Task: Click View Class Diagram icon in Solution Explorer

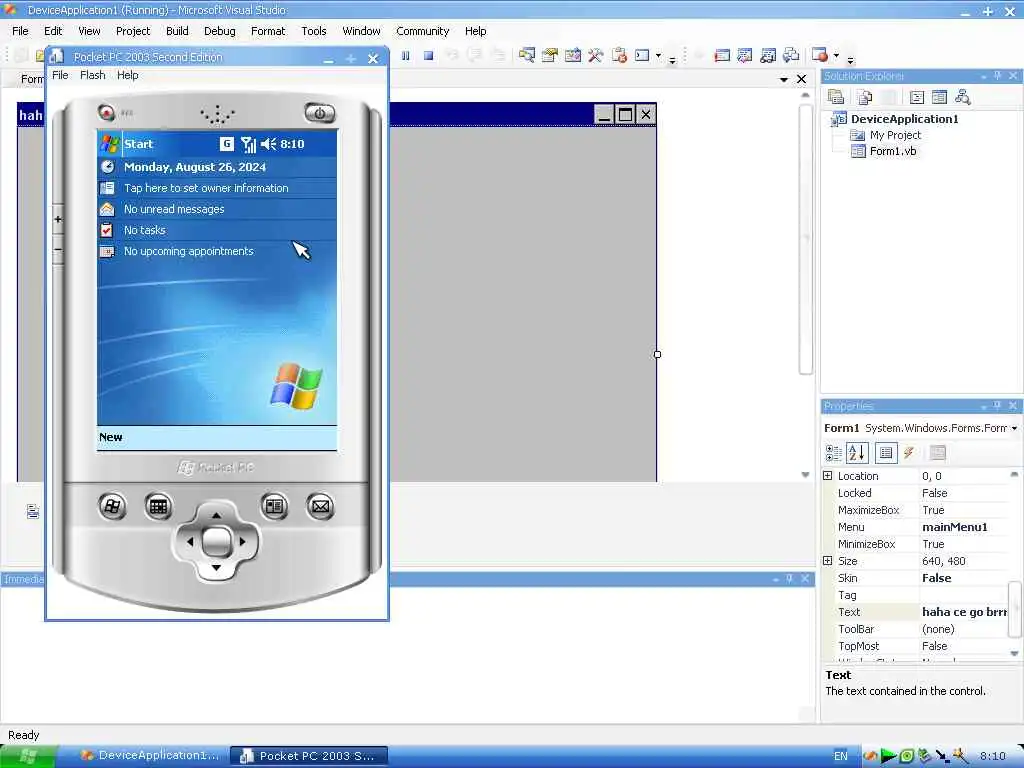Action: (962, 97)
